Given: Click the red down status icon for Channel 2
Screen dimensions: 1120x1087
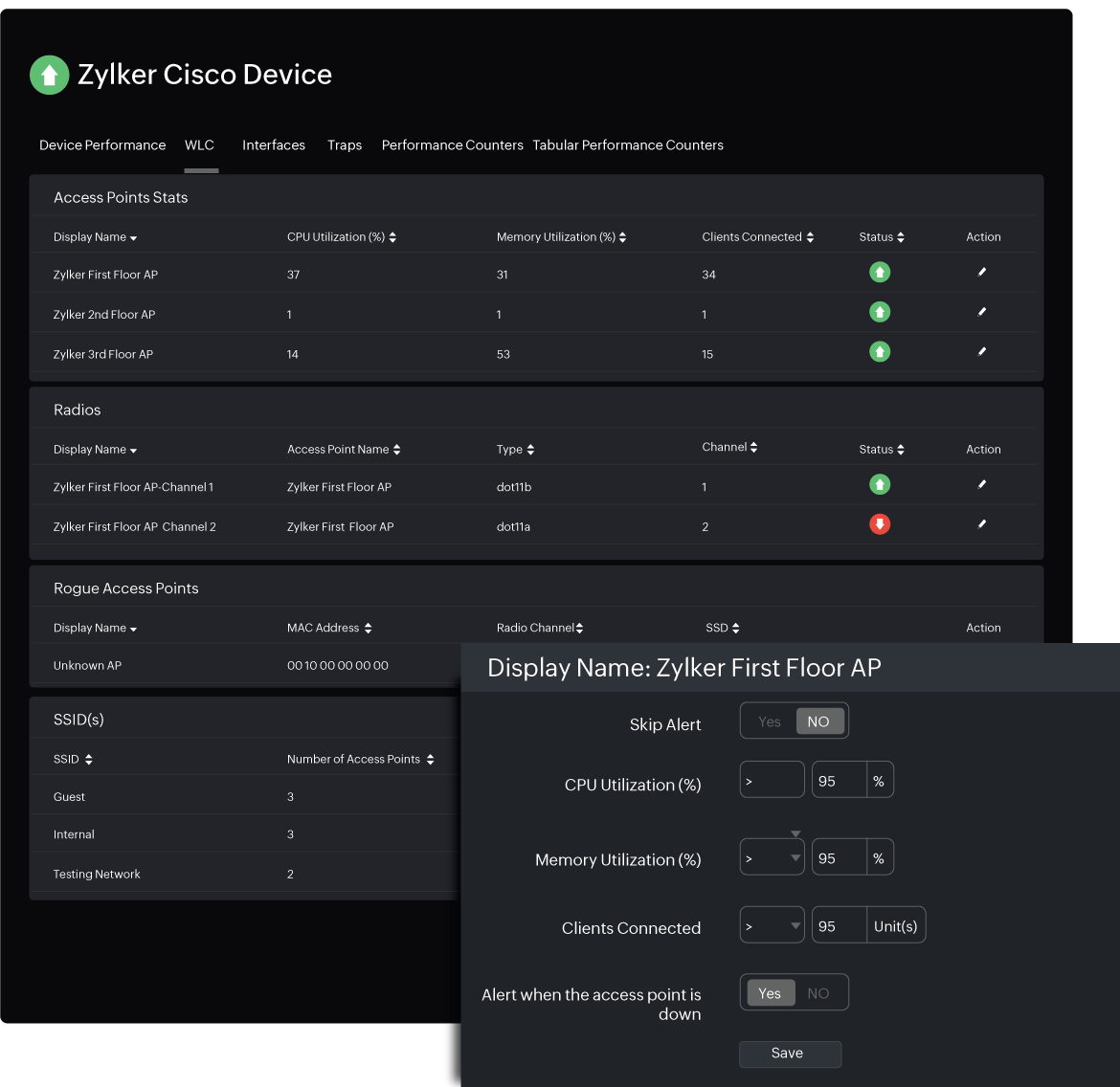Looking at the screenshot, I should point(879,523).
